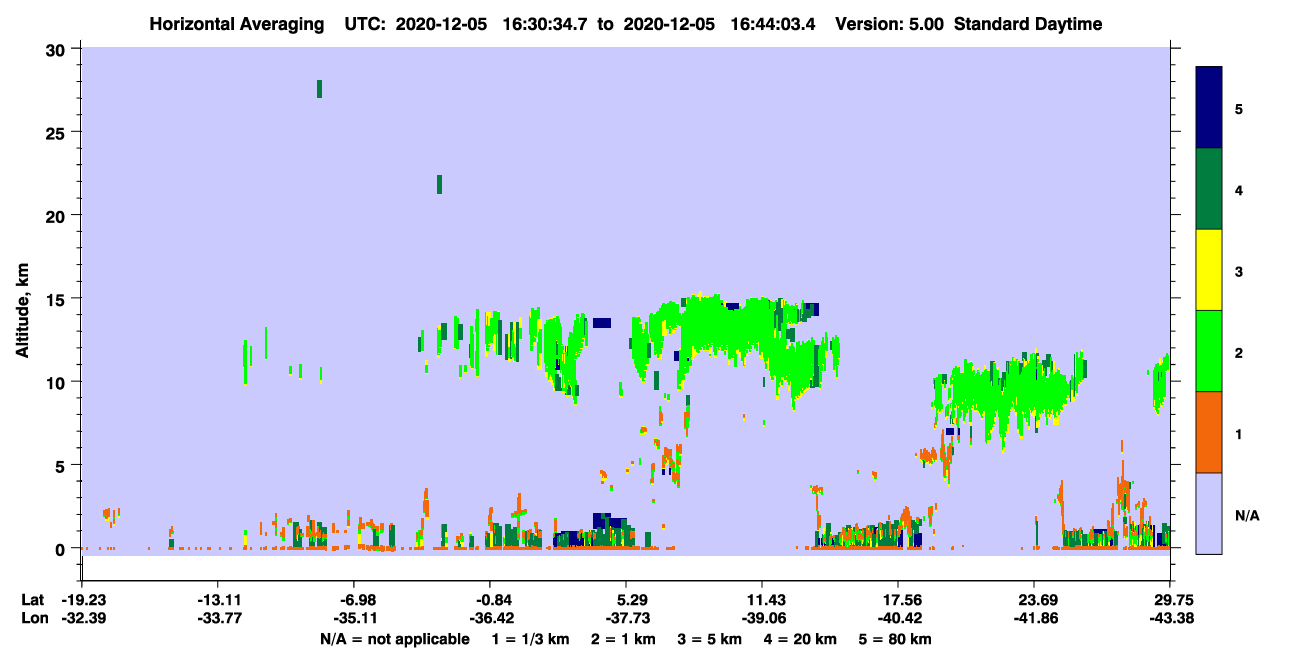Screen dimensions: 1300x667
Task: Click the altitude tick label '25'
Action: (x=58, y=132)
